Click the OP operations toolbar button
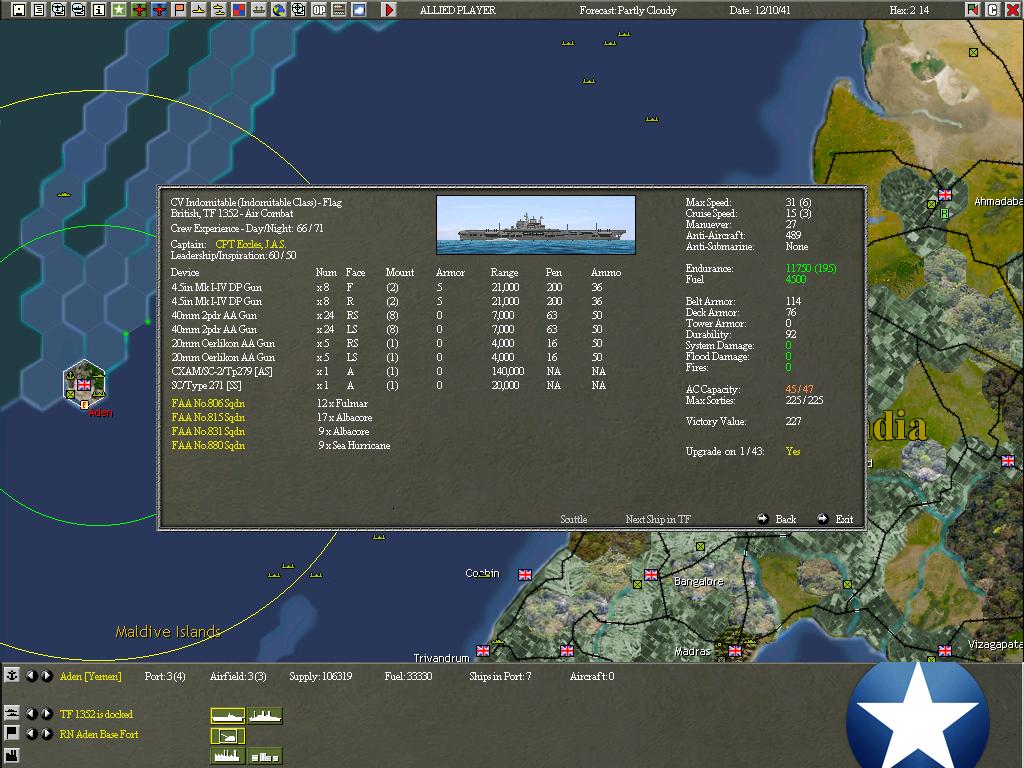Image resolution: width=1024 pixels, height=768 pixels. (319, 10)
